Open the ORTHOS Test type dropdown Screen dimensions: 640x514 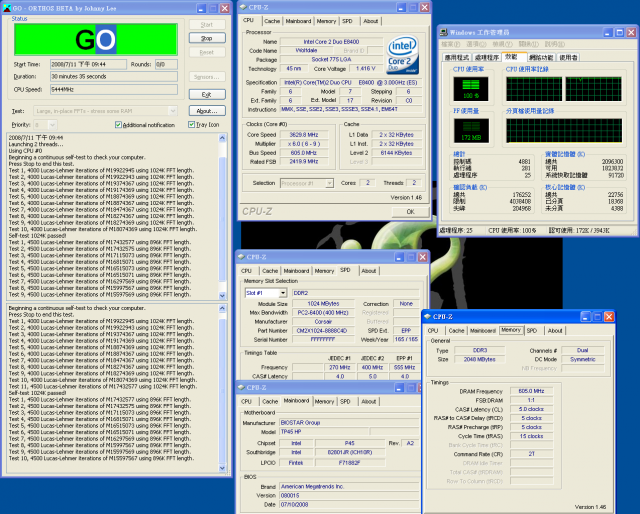(x=173, y=111)
